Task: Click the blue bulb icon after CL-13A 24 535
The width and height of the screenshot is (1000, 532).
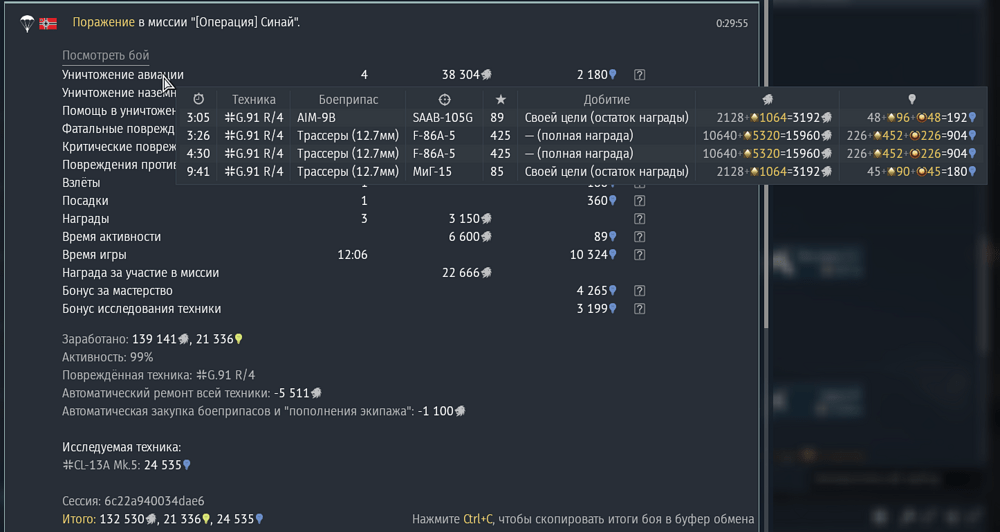Action: [x=187, y=465]
